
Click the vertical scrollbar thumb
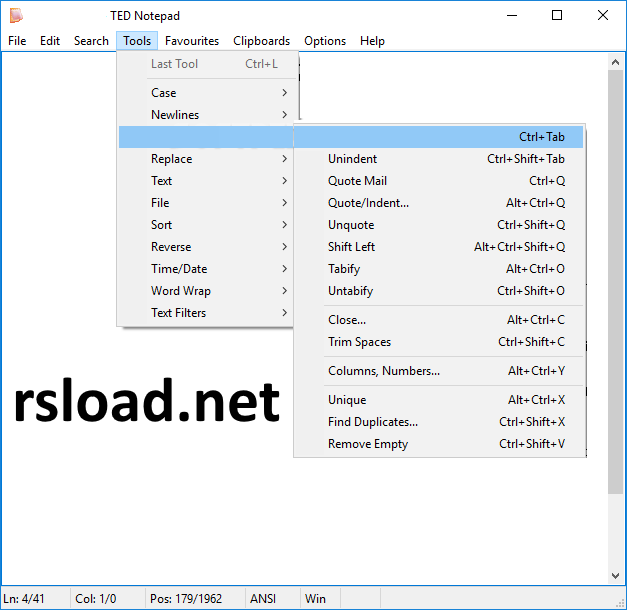pyautogui.click(x=615, y=282)
